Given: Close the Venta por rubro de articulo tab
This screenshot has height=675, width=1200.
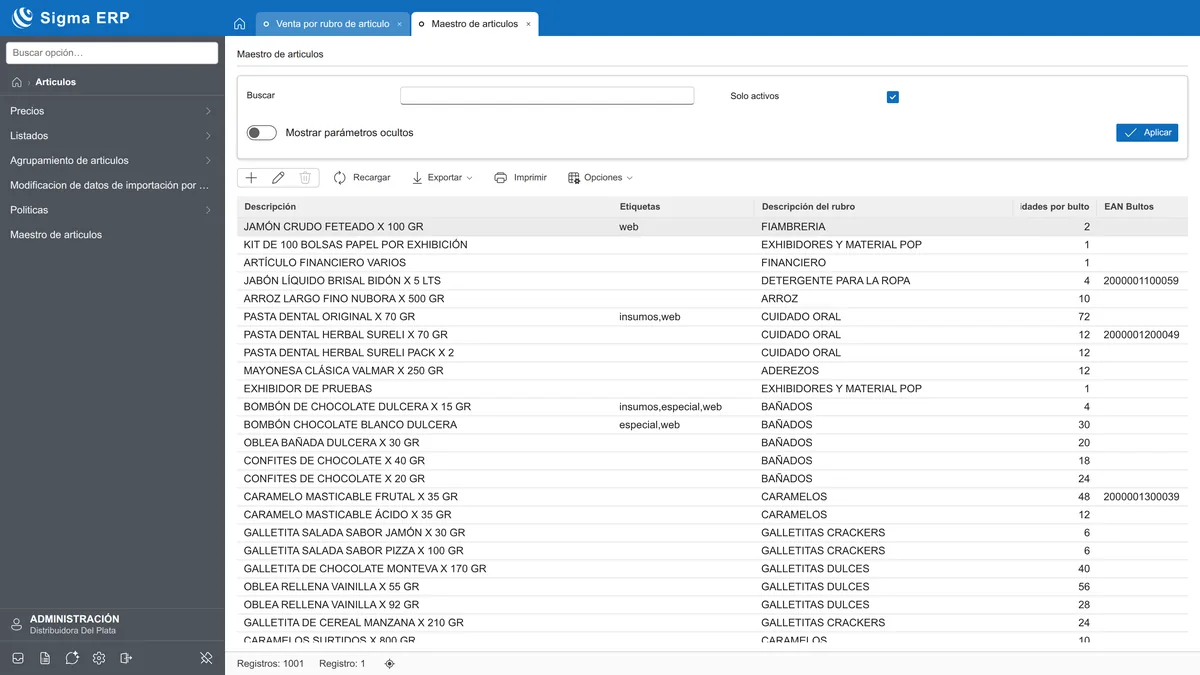Looking at the screenshot, I should (400, 24).
